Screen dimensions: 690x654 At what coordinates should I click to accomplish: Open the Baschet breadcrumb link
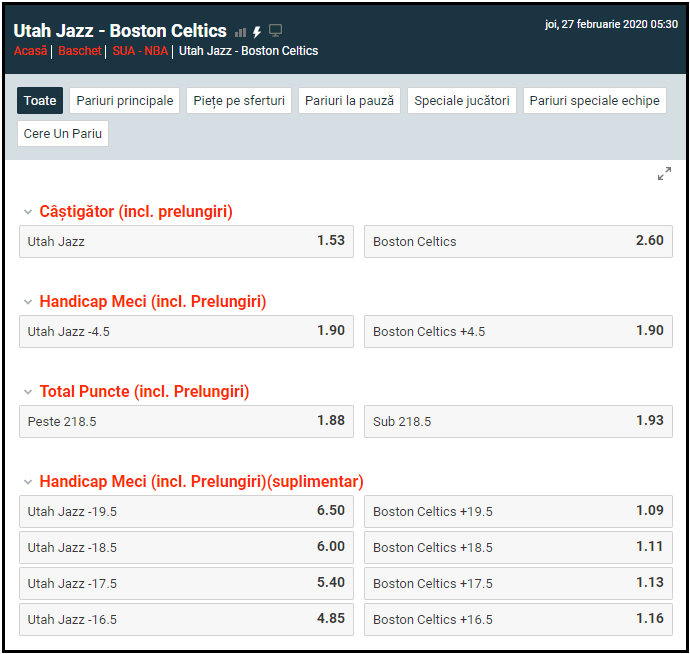(80, 51)
